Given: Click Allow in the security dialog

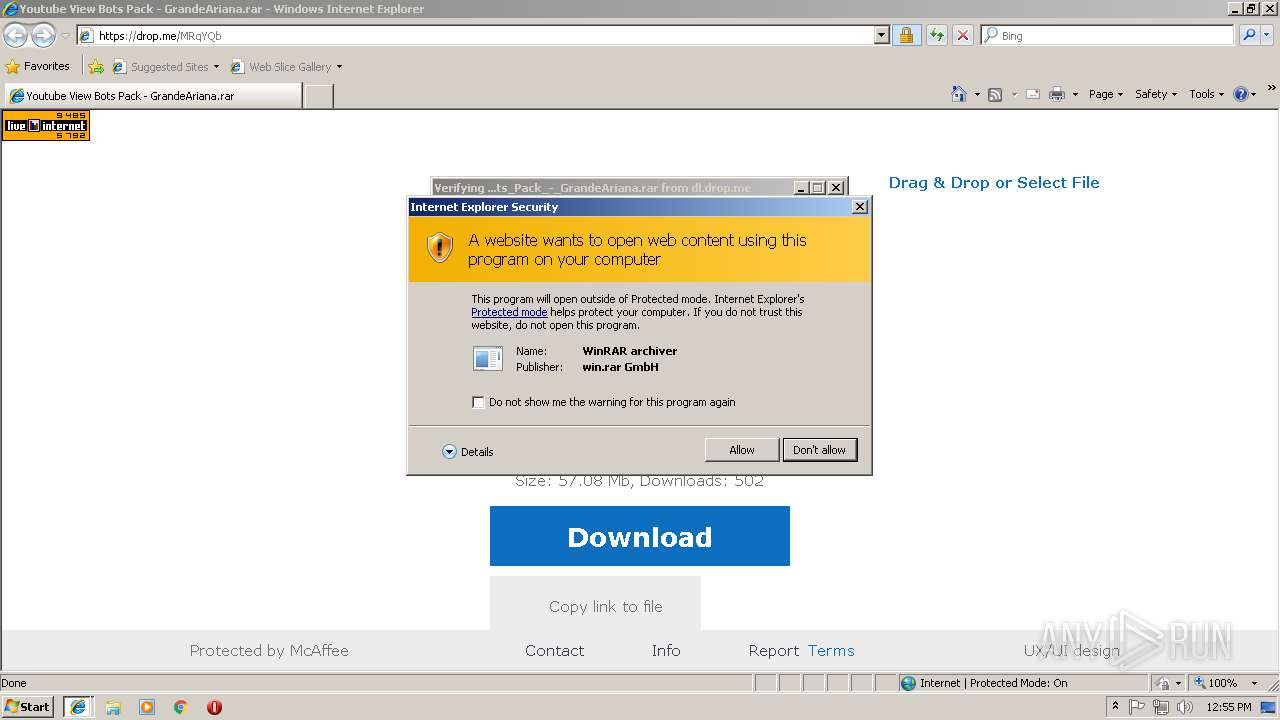Looking at the screenshot, I should (742, 450).
